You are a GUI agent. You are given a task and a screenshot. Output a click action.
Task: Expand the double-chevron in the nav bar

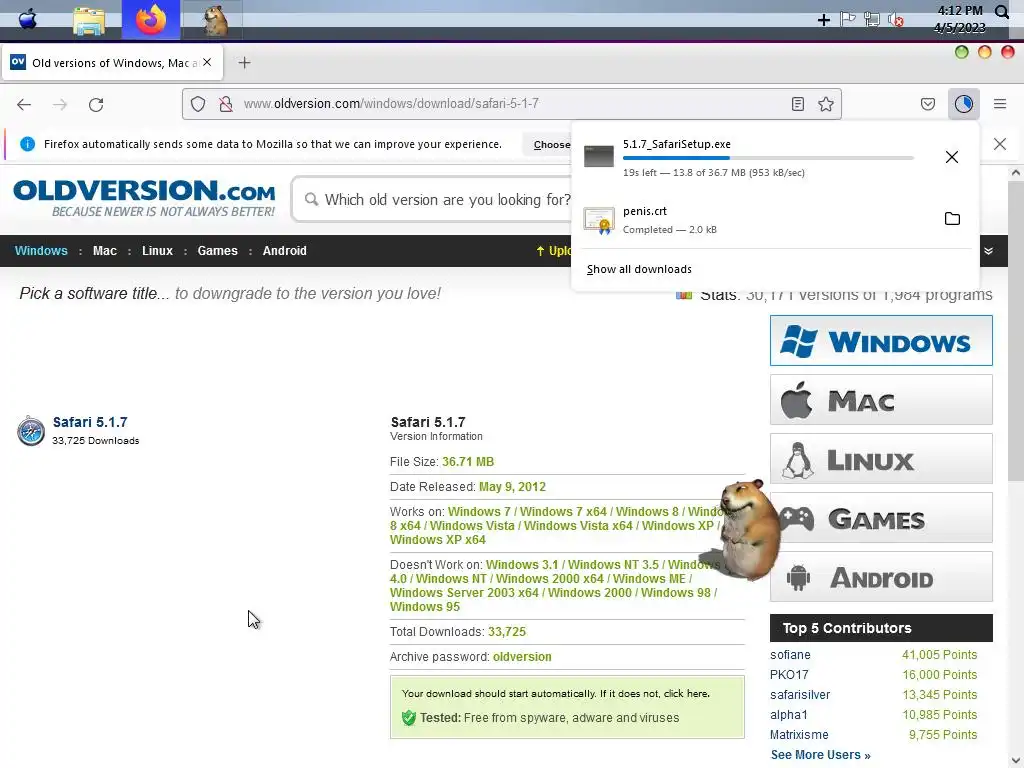point(989,251)
